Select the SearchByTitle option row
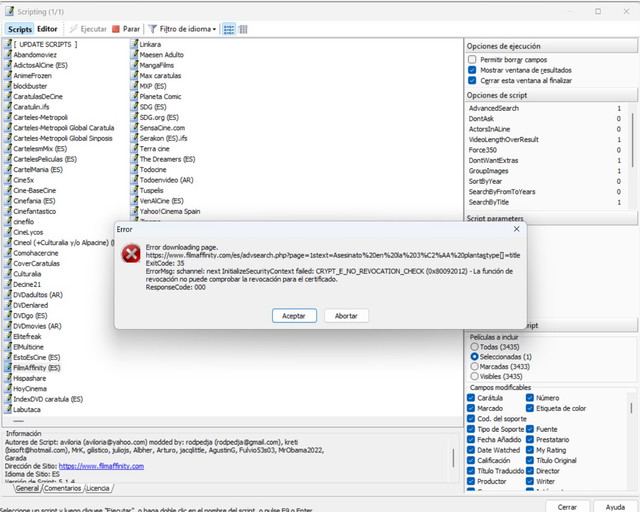This screenshot has height=512, width=640. pyautogui.click(x=546, y=202)
